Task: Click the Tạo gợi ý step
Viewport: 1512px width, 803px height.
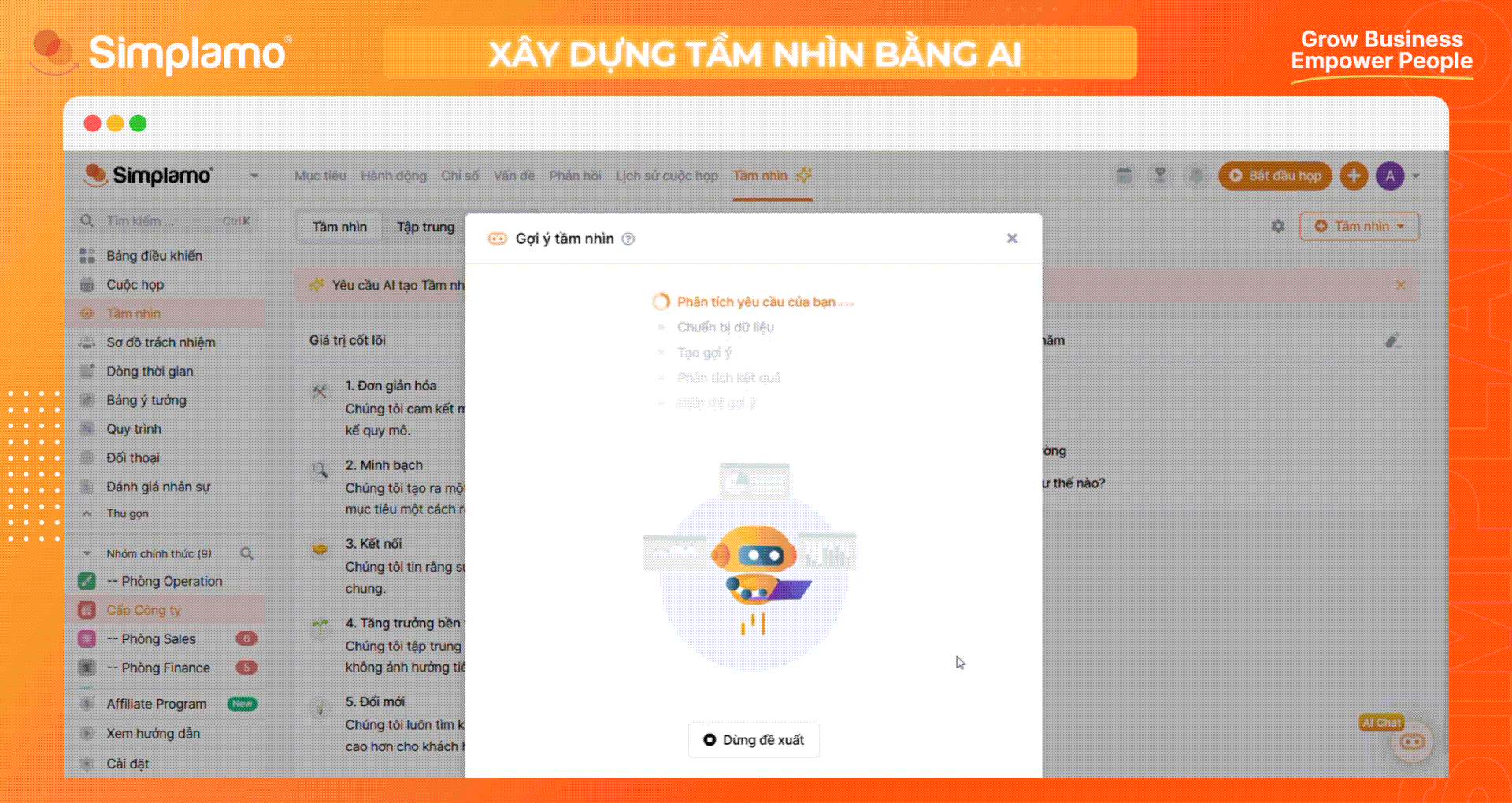Action: click(704, 352)
